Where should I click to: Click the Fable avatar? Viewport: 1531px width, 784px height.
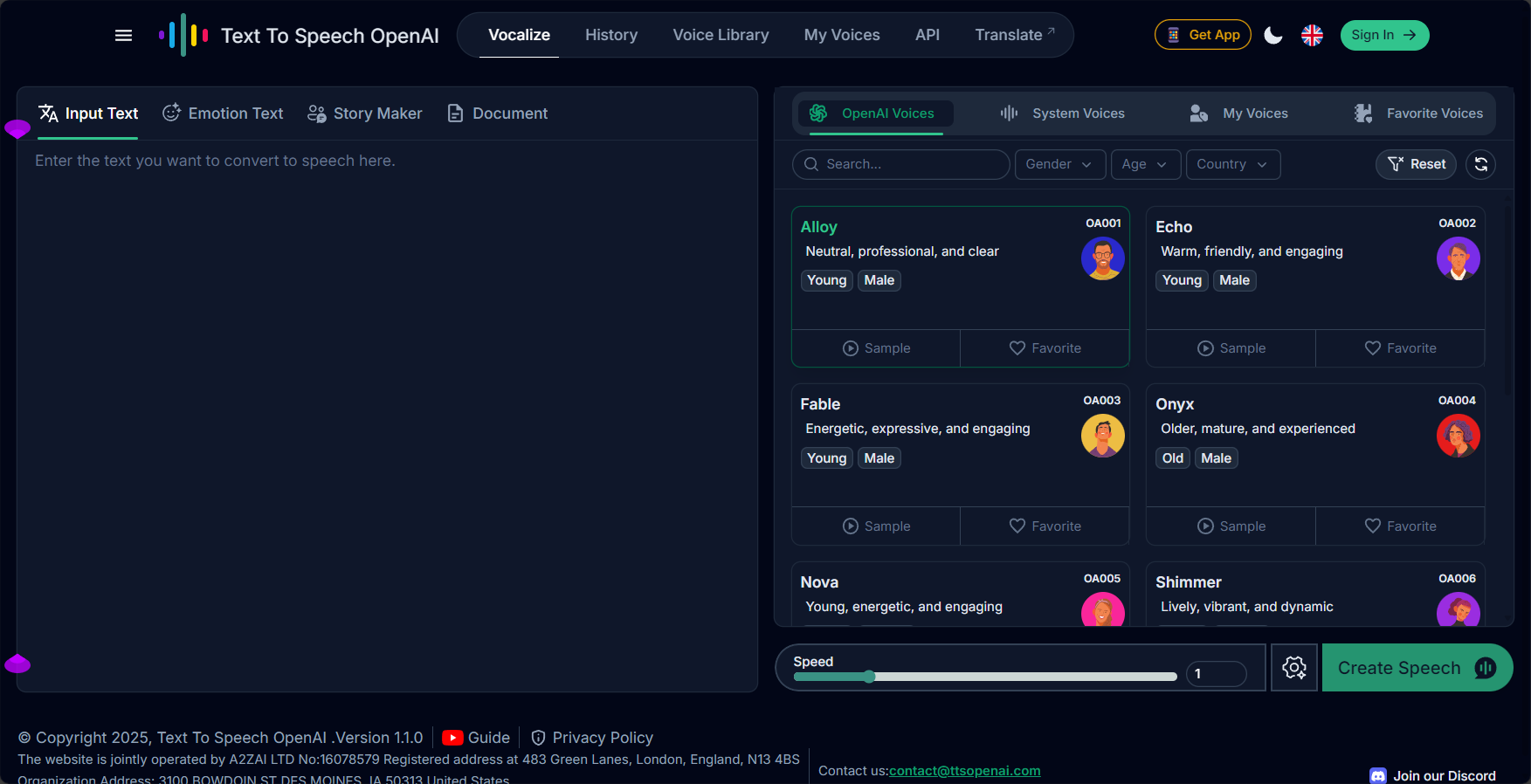[x=1102, y=436]
